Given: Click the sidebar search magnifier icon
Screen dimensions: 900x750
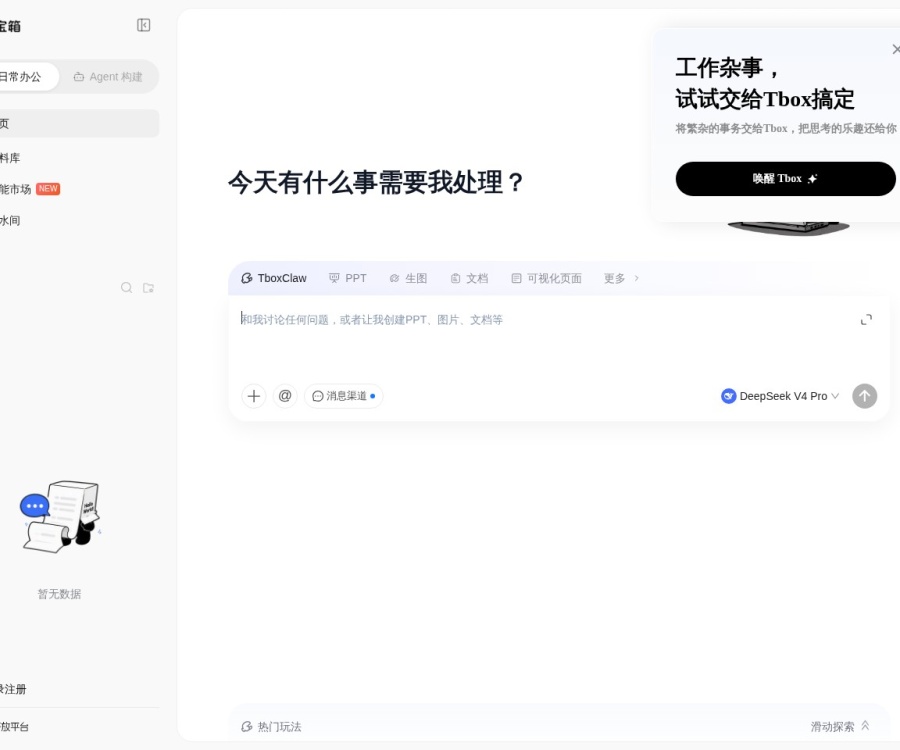Looking at the screenshot, I should click(126, 287).
